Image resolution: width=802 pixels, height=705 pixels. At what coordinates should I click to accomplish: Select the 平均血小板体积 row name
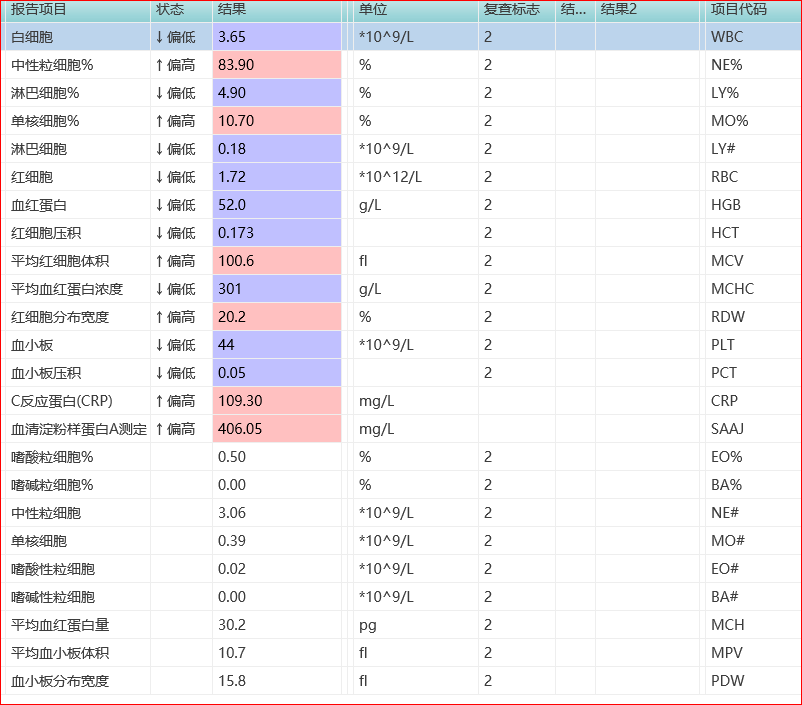coord(60,653)
